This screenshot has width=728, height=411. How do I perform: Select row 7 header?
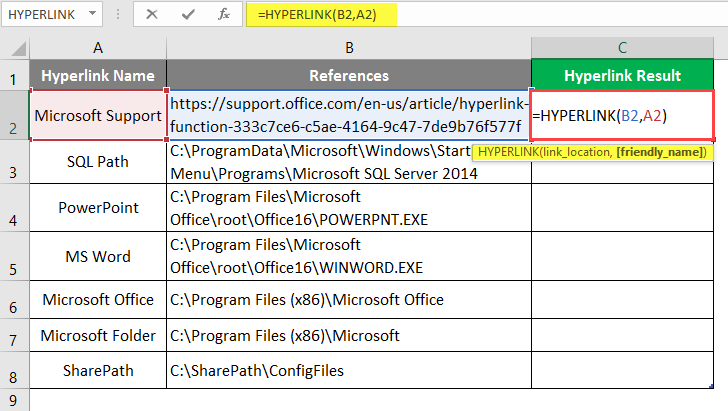[13, 335]
